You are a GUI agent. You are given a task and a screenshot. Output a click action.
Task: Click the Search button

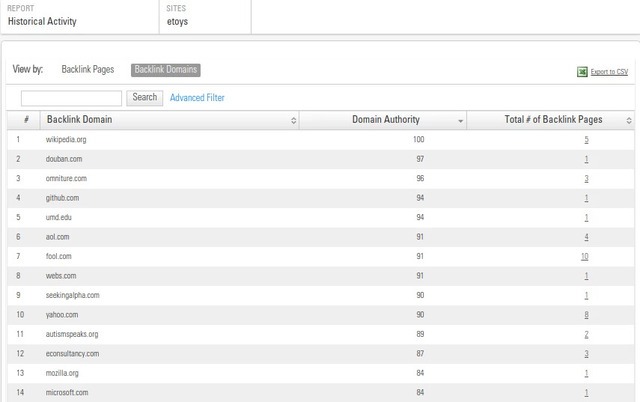tap(144, 98)
